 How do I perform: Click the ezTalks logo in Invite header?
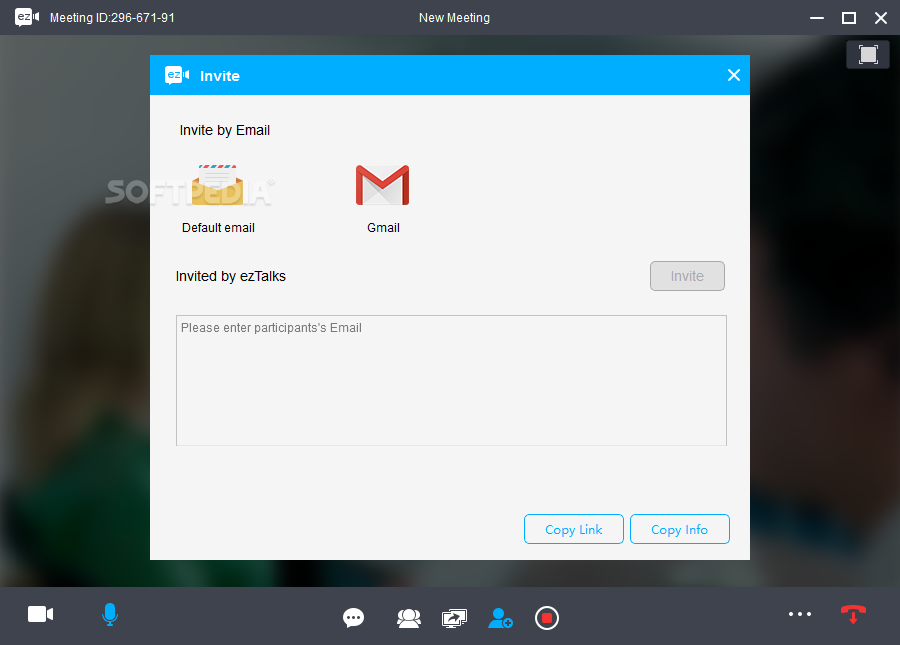coord(177,75)
